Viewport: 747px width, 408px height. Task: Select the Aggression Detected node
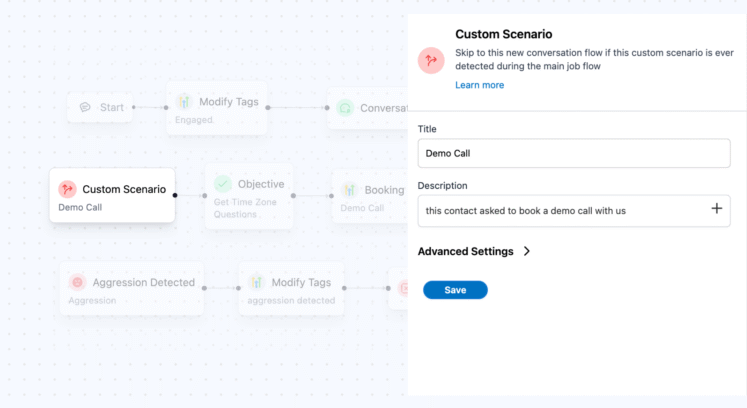[131, 288]
